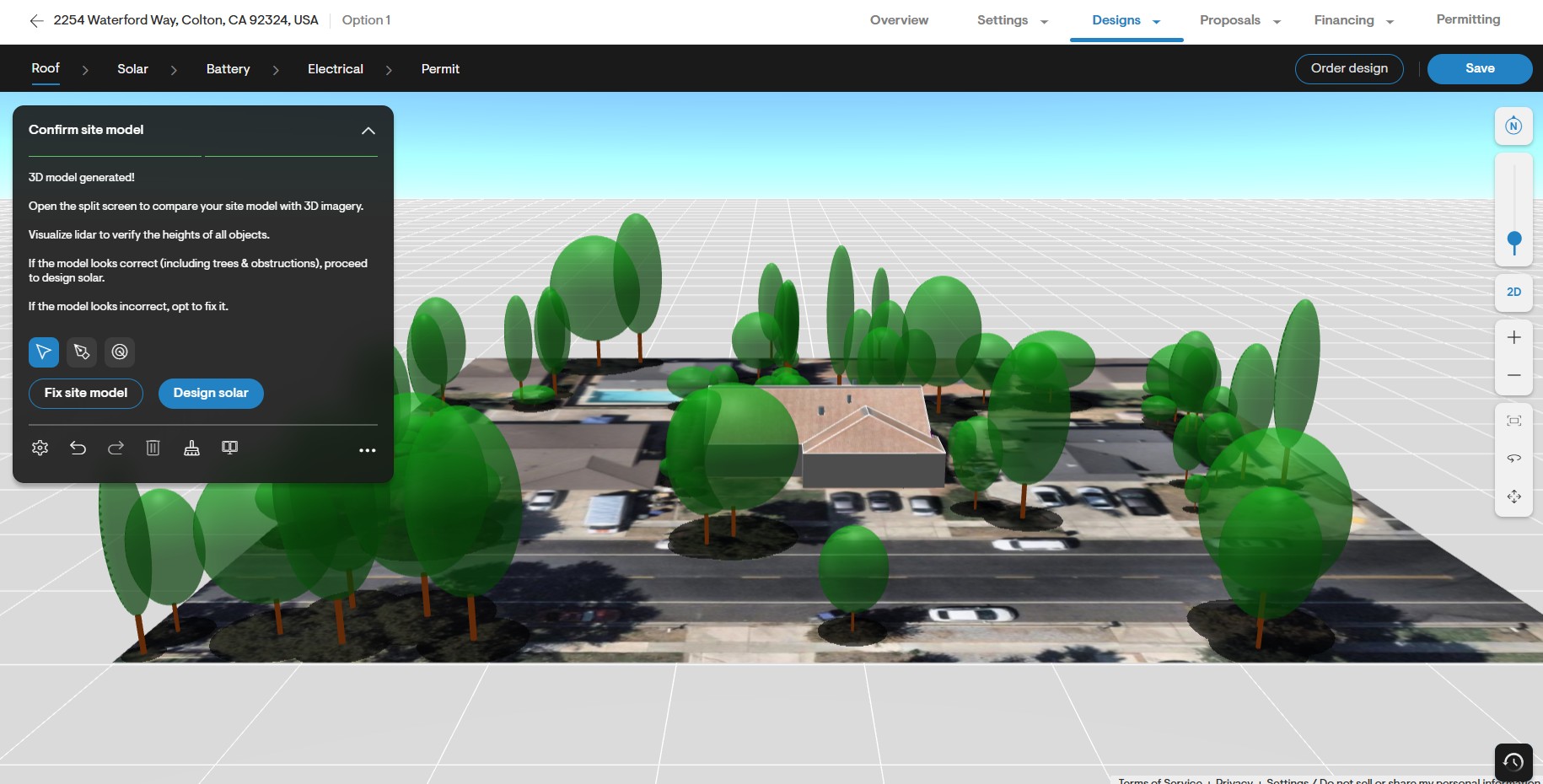Open version history clock icon
This screenshot has width=1543, height=784.
pyautogui.click(x=1513, y=762)
